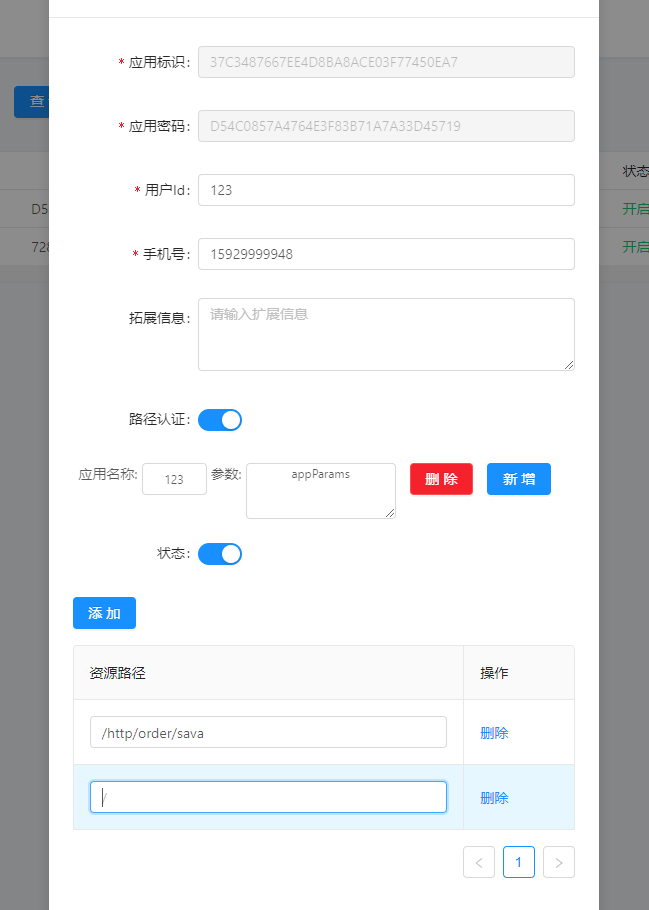Select pagination page 1
This screenshot has width=649, height=910.
pyautogui.click(x=518, y=862)
